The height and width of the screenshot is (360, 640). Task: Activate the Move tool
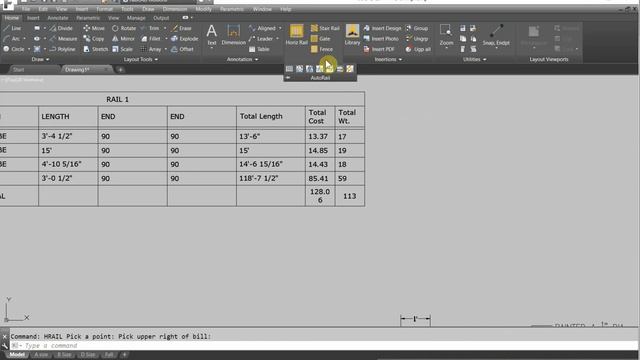[94, 28]
